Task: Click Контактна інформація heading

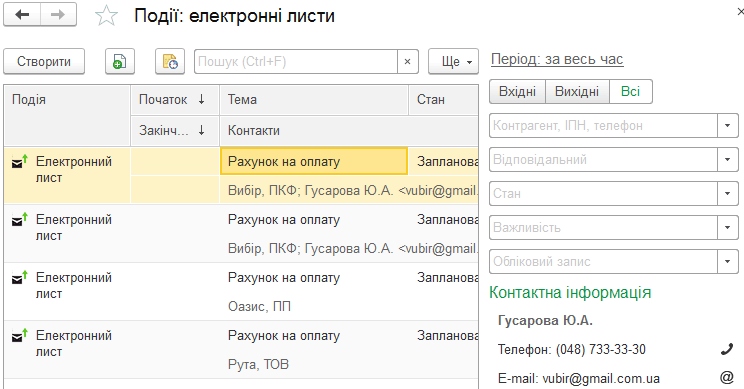Action: [x=570, y=293]
